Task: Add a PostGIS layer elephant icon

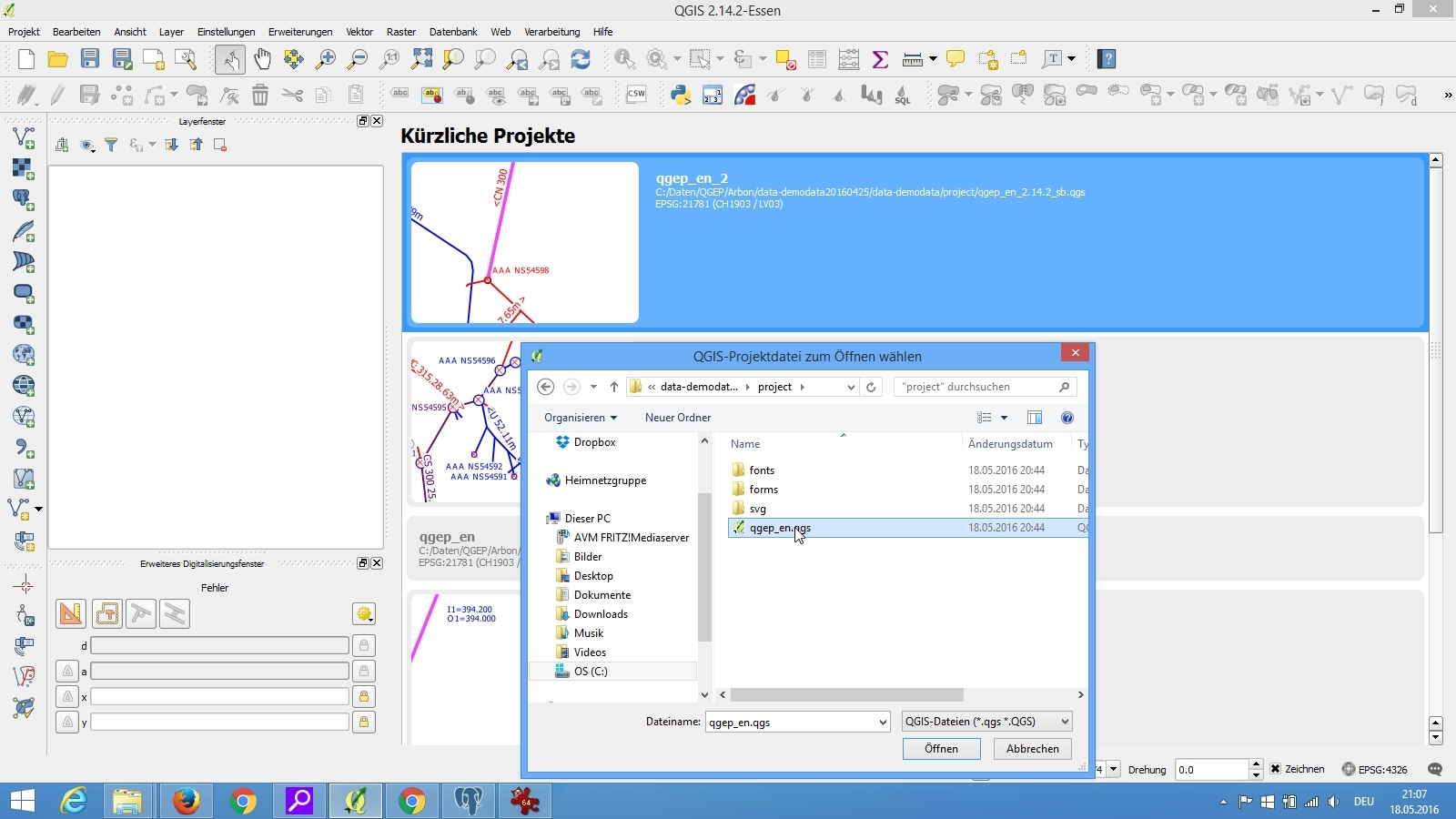Action: 24,199
